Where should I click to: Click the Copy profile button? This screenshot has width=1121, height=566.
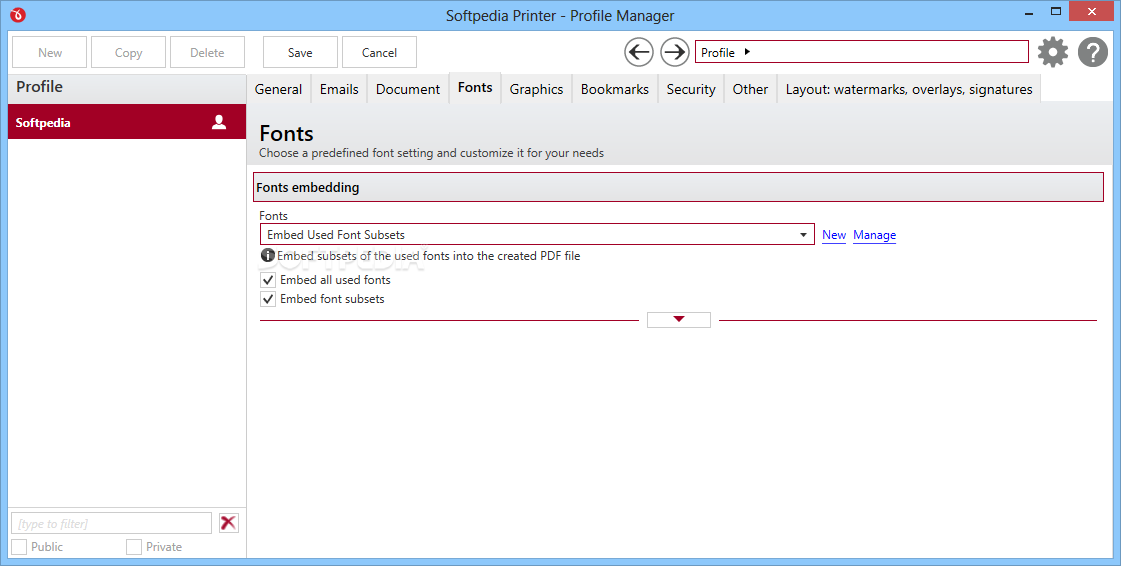coord(129,52)
